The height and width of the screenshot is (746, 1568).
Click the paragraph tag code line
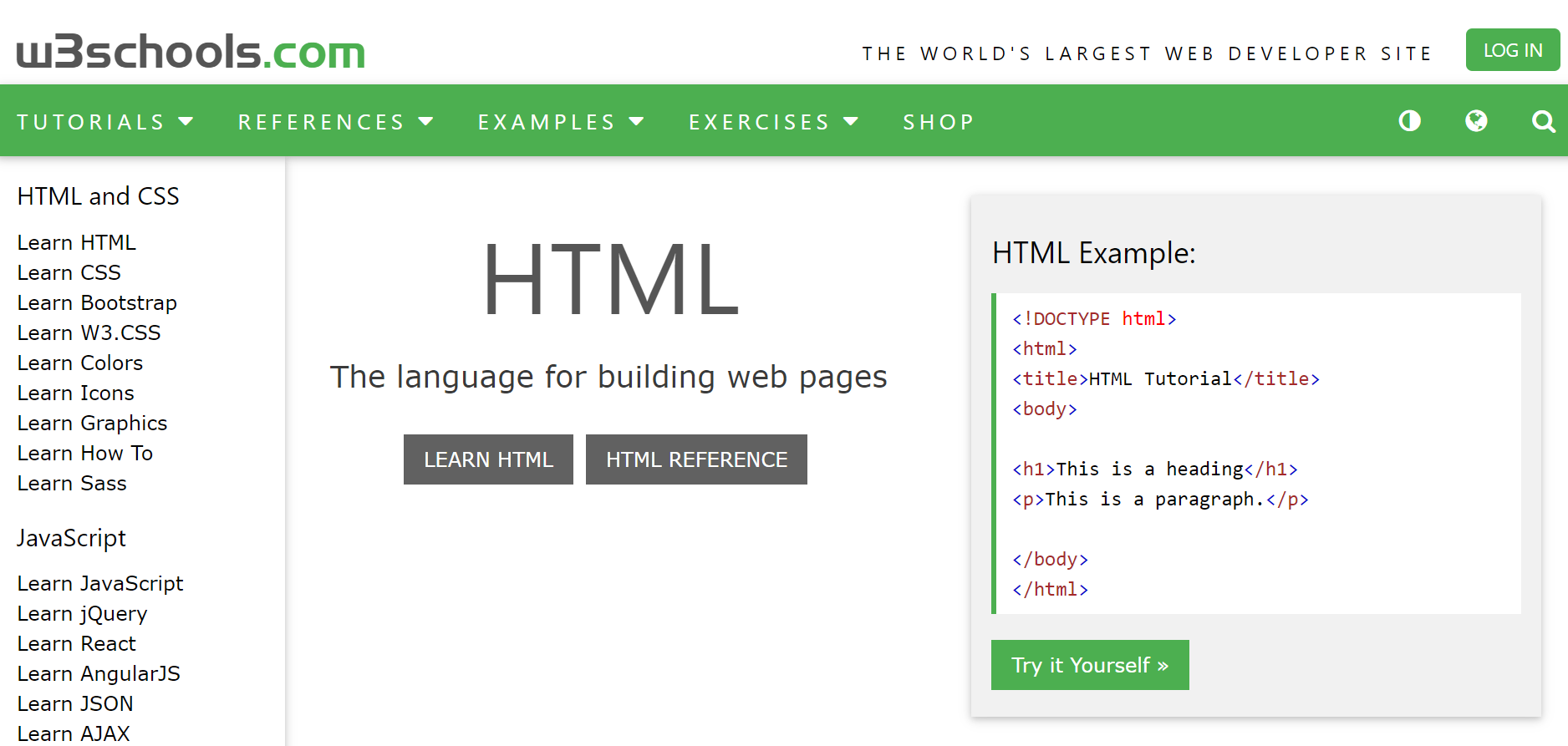point(1160,499)
